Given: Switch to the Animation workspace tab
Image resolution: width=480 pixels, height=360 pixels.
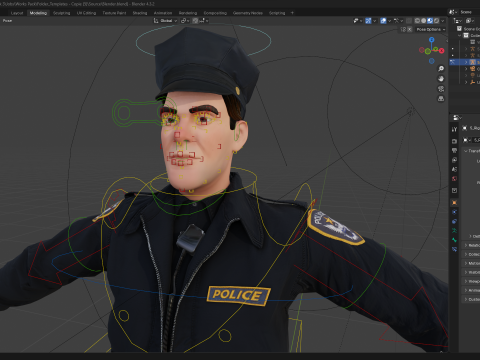Looking at the screenshot, I should click(163, 13).
